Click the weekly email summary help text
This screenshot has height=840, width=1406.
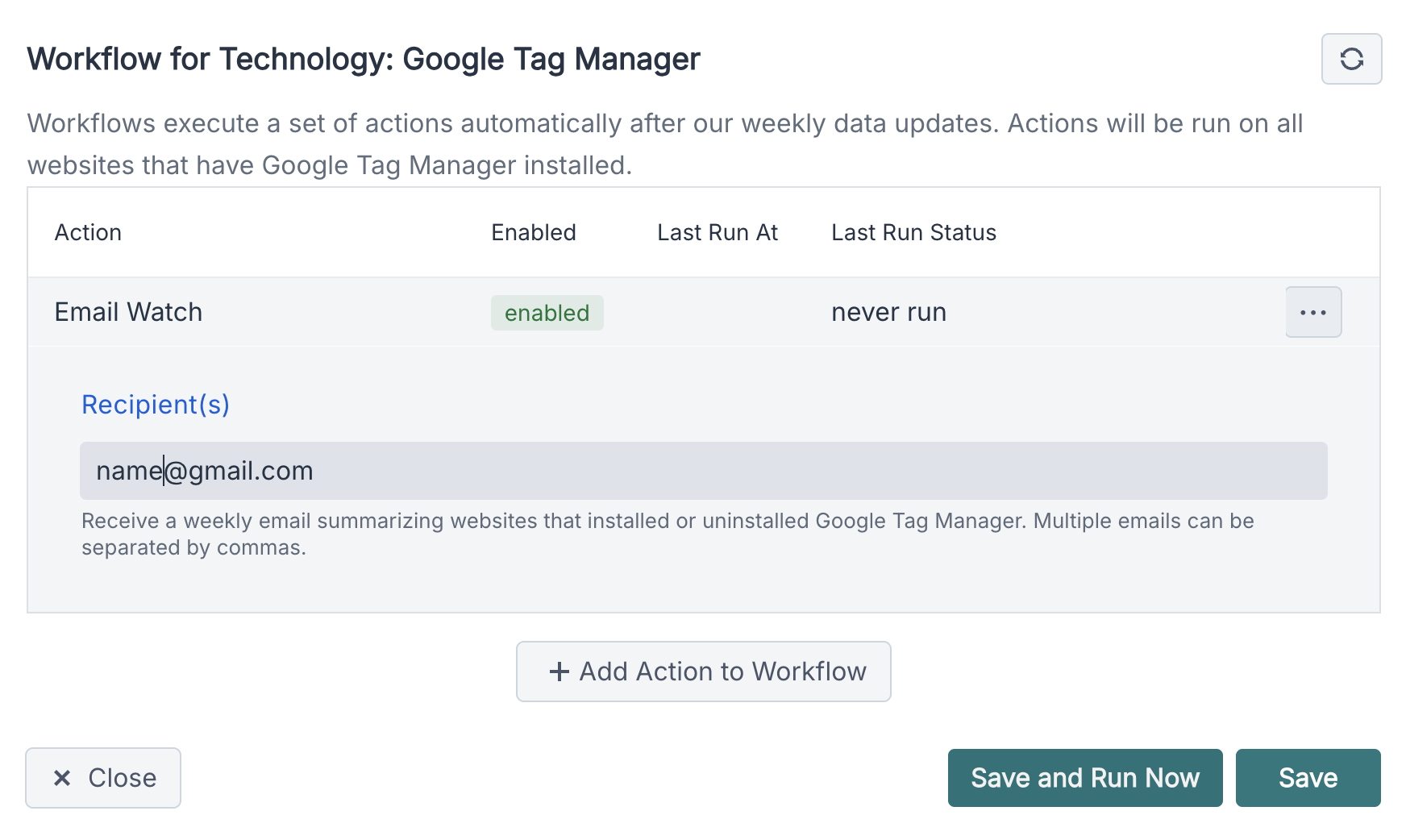[x=668, y=534]
